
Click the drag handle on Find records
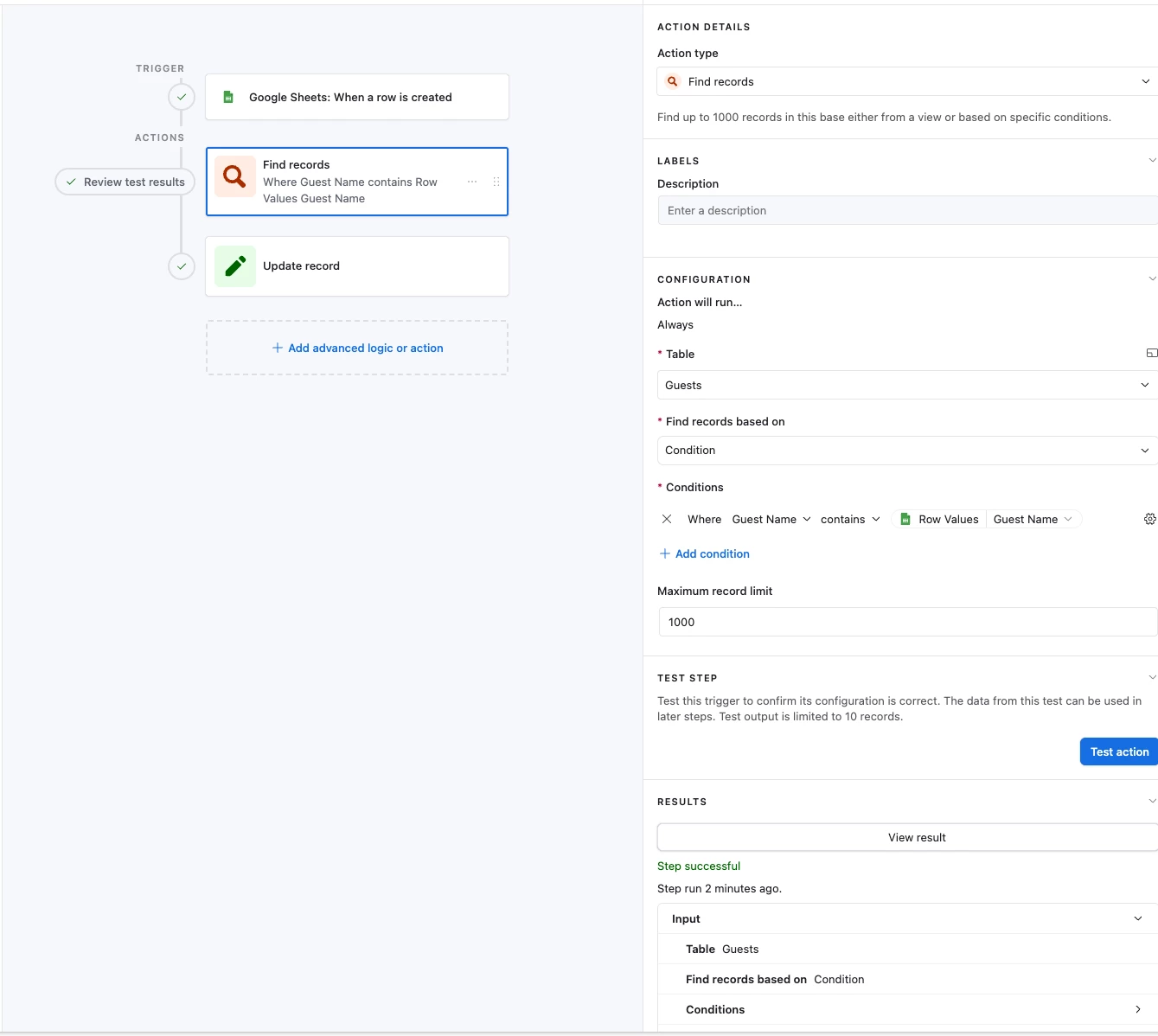click(x=496, y=182)
